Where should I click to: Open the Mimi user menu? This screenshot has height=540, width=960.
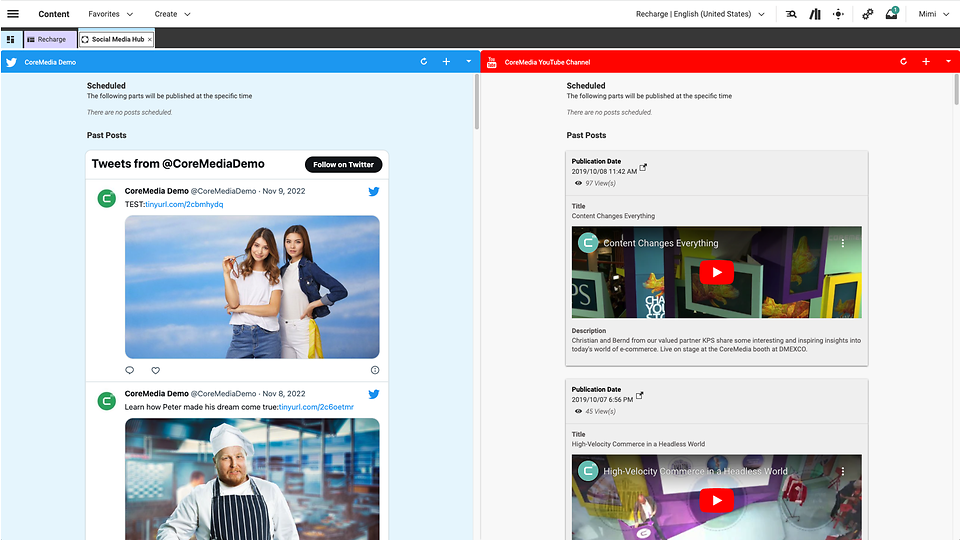coord(933,13)
